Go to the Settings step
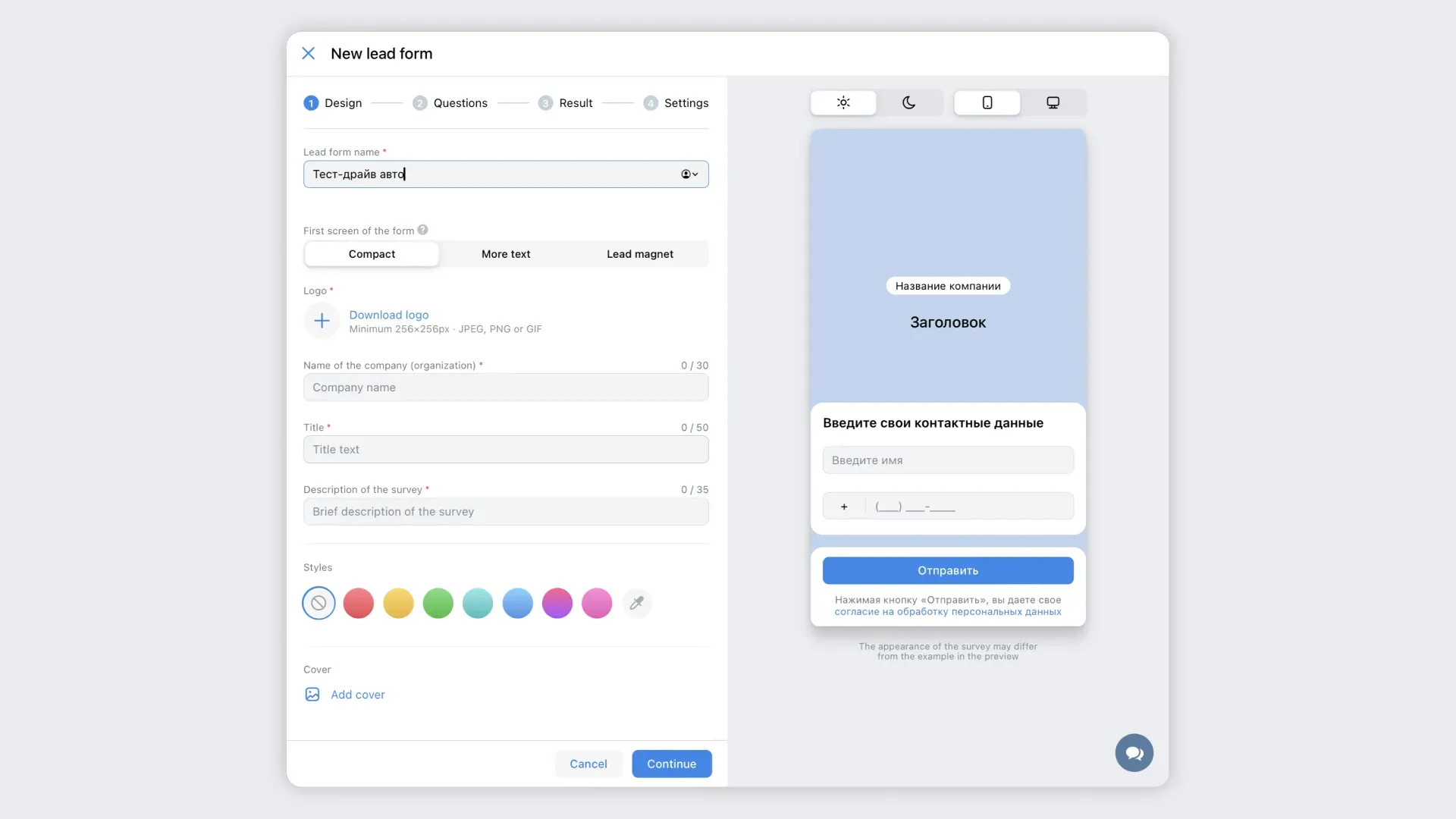1456x819 pixels. pyautogui.click(x=686, y=103)
